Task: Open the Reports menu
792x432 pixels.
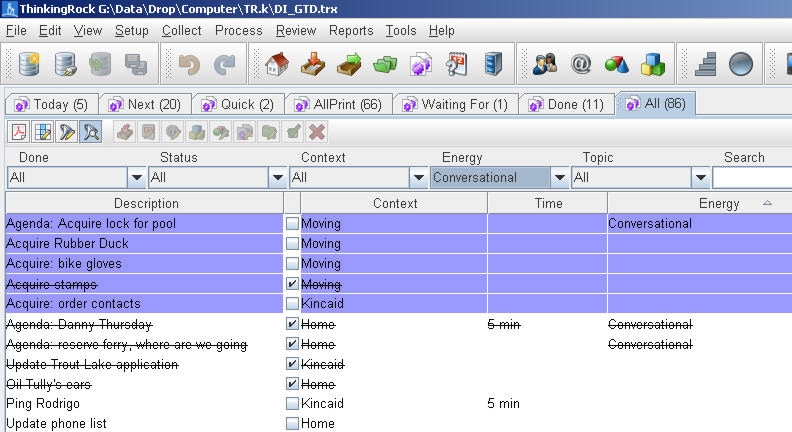Action: point(350,31)
